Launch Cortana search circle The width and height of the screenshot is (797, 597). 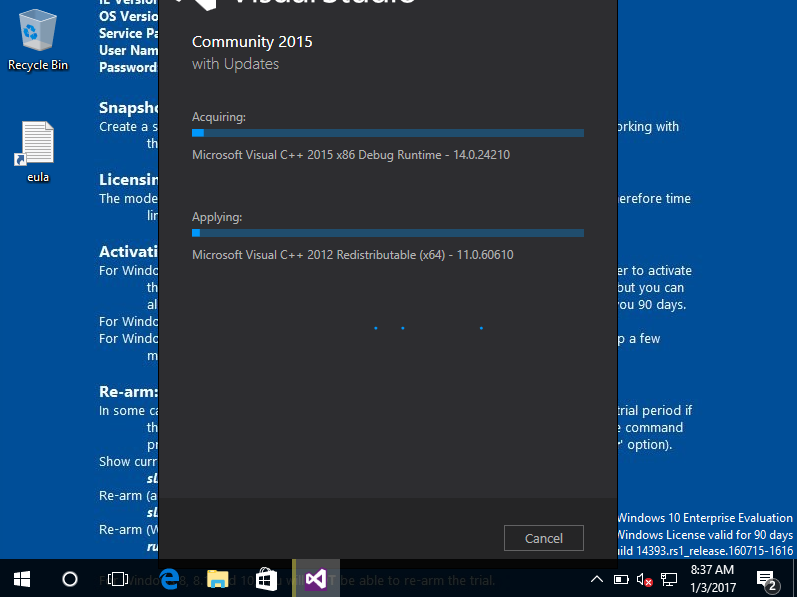point(70,579)
